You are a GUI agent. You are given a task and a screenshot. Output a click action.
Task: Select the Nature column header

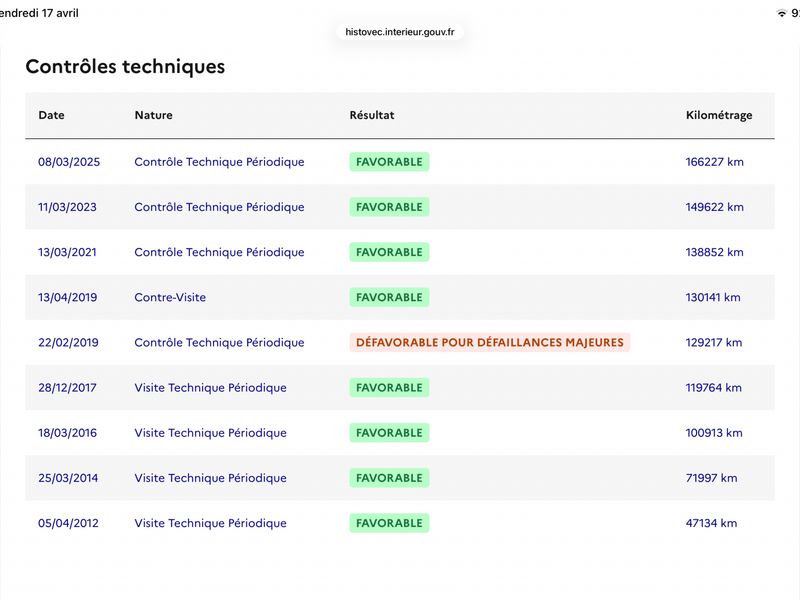[x=154, y=115]
